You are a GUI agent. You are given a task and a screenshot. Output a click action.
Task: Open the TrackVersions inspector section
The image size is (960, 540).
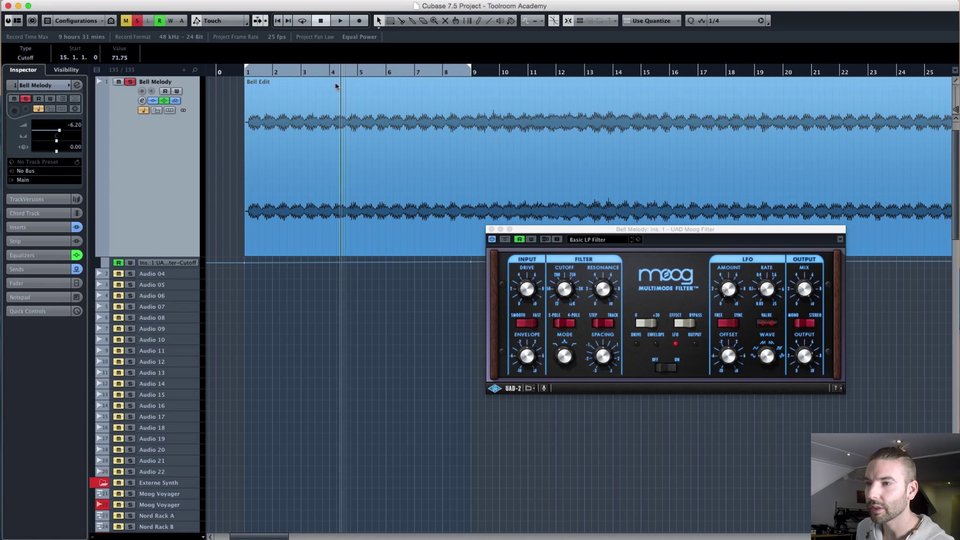[39, 199]
